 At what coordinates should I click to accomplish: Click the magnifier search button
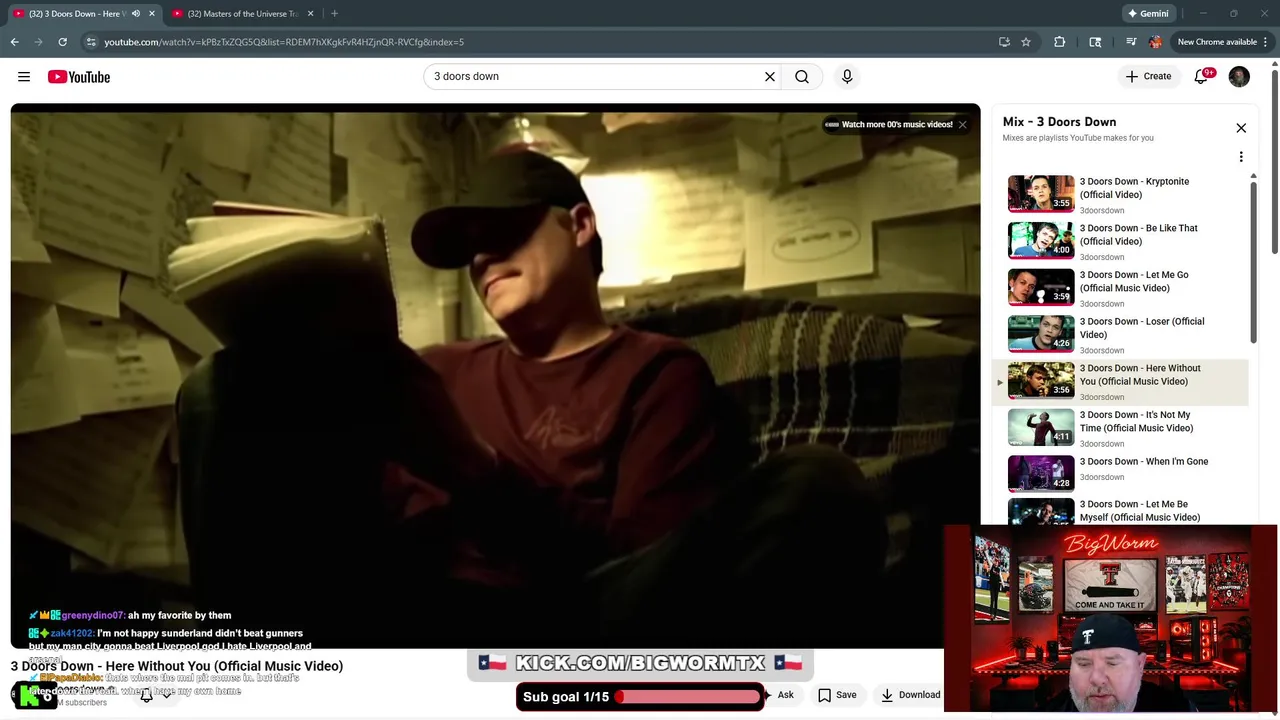coord(802,76)
